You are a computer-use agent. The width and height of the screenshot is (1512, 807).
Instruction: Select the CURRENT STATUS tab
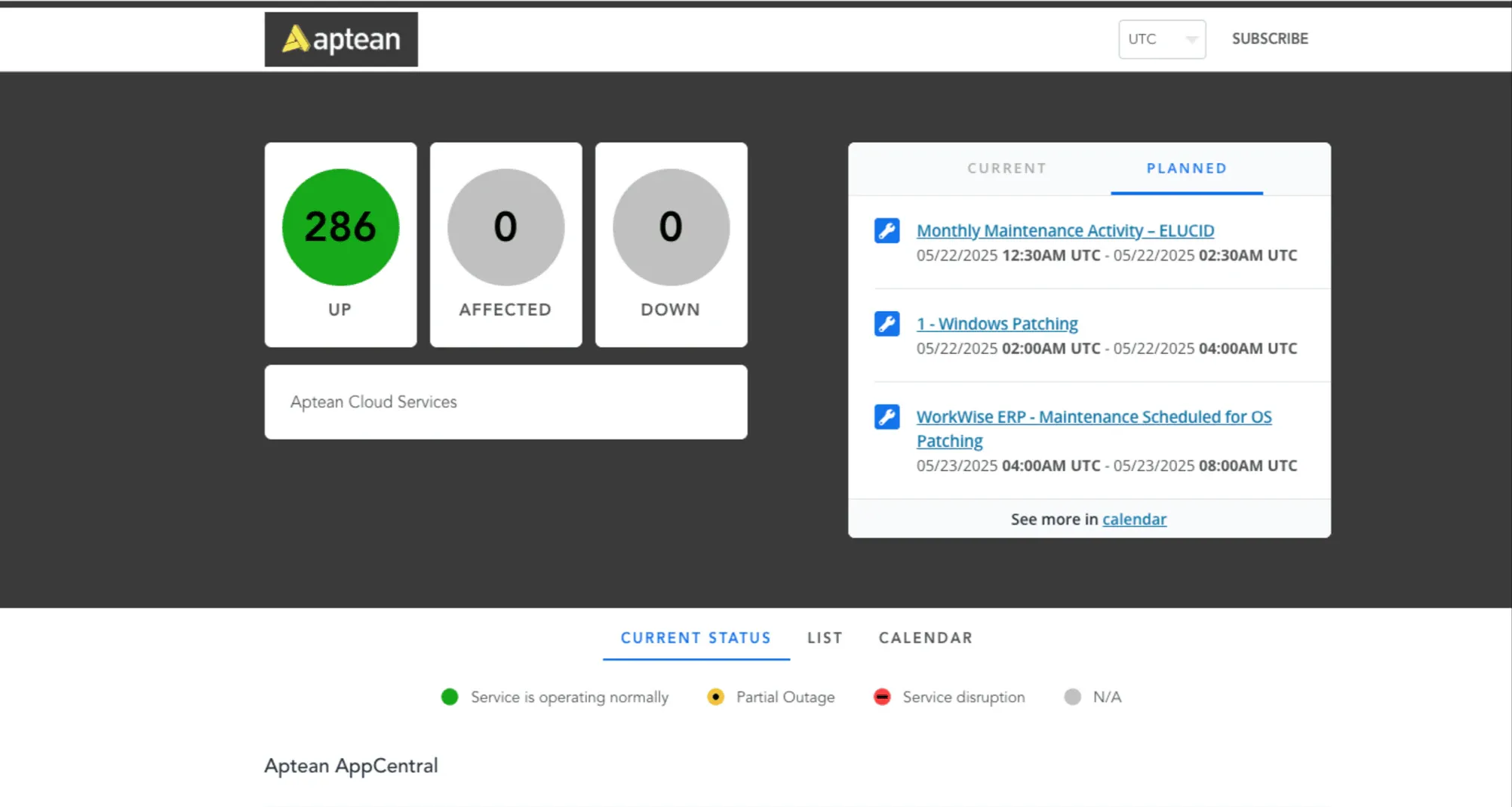point(696,638)
